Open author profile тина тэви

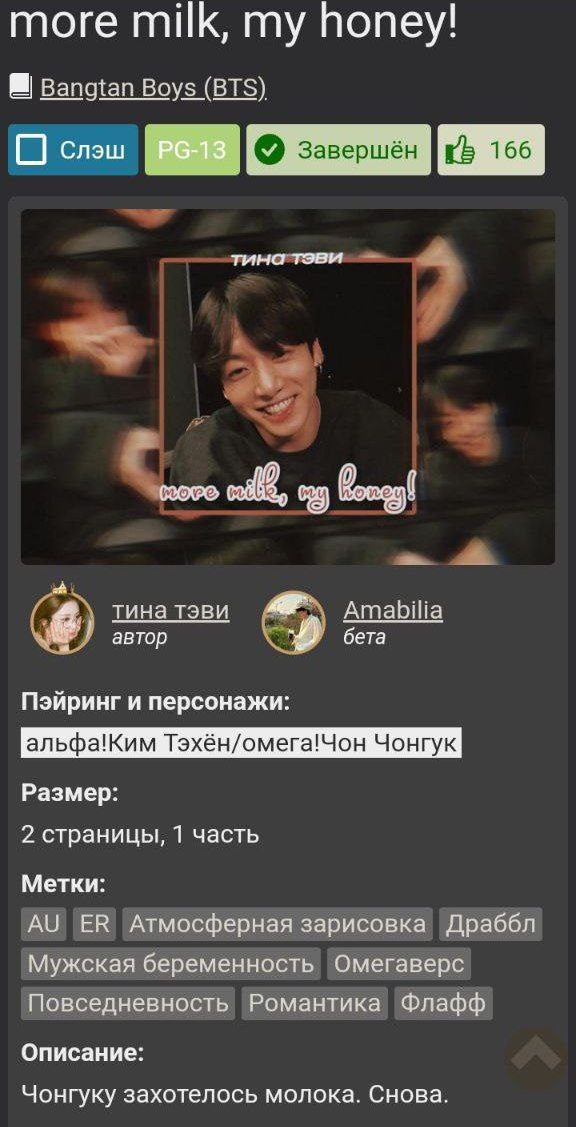170,610
